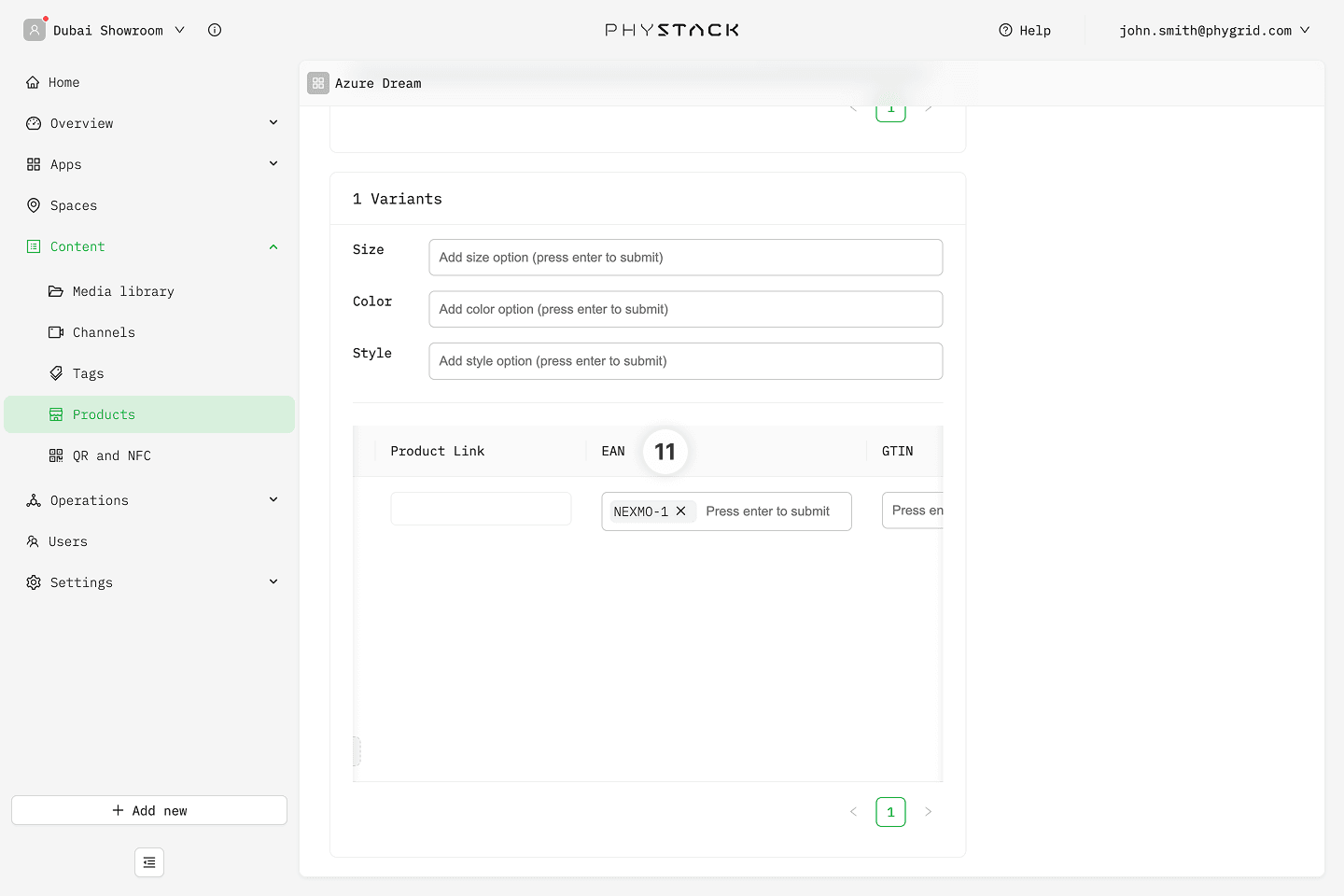Click the Settings gear icon
The width and height of the screenshot is (1344, 896).
tap(34, 582)
